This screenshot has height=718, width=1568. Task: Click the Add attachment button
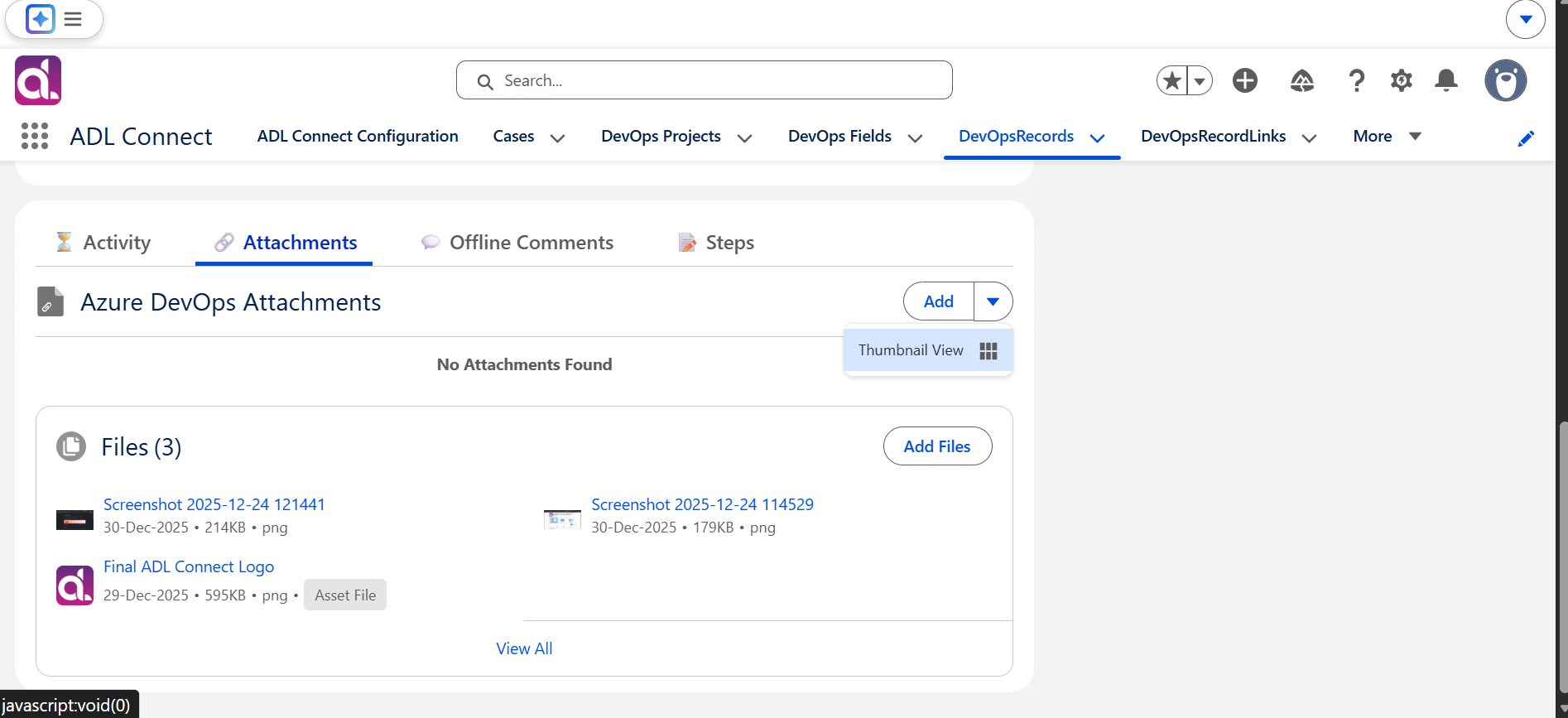tap(939, 301)
